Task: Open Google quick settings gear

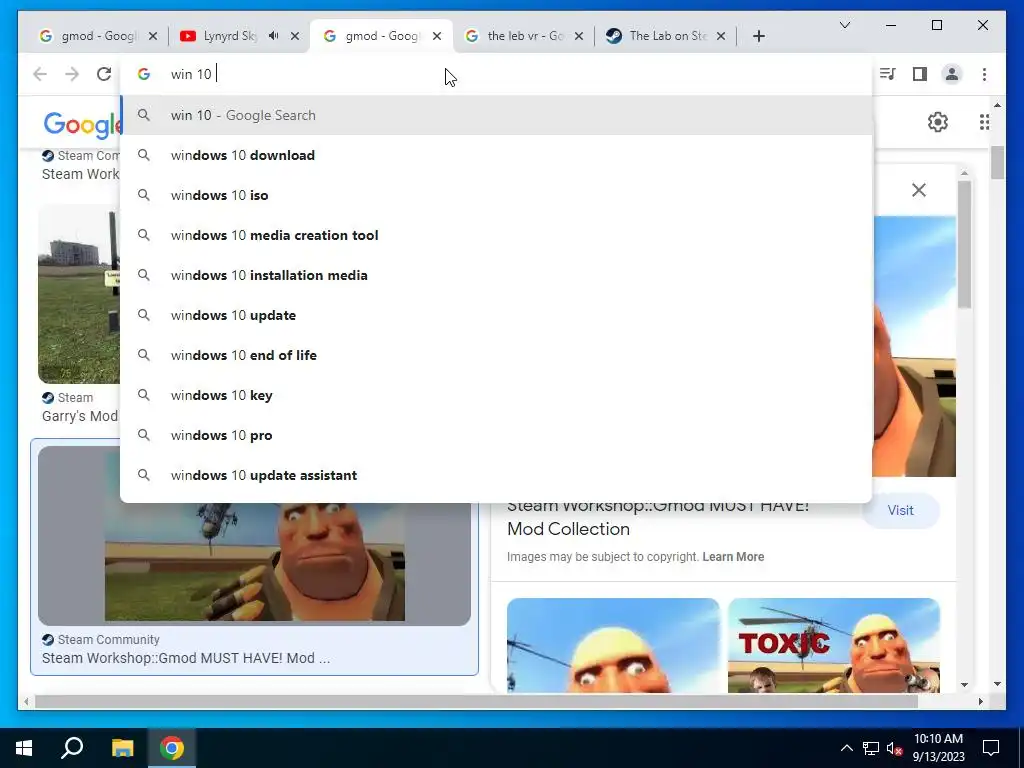Action: pos(938,121)
